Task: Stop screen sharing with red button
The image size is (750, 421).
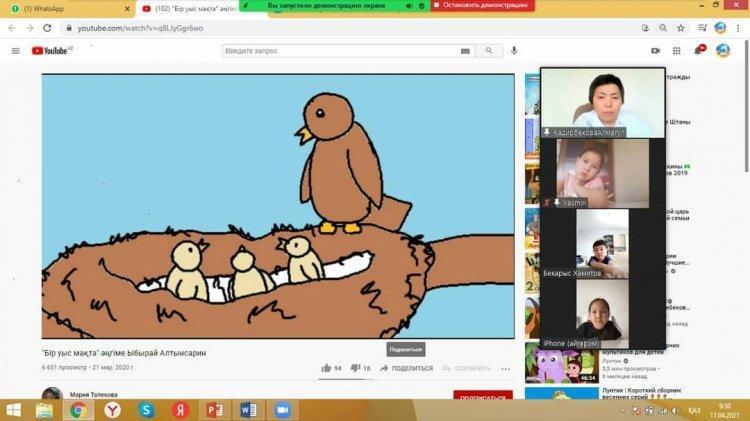Action: pyautogui.click(x=482, y=5)
